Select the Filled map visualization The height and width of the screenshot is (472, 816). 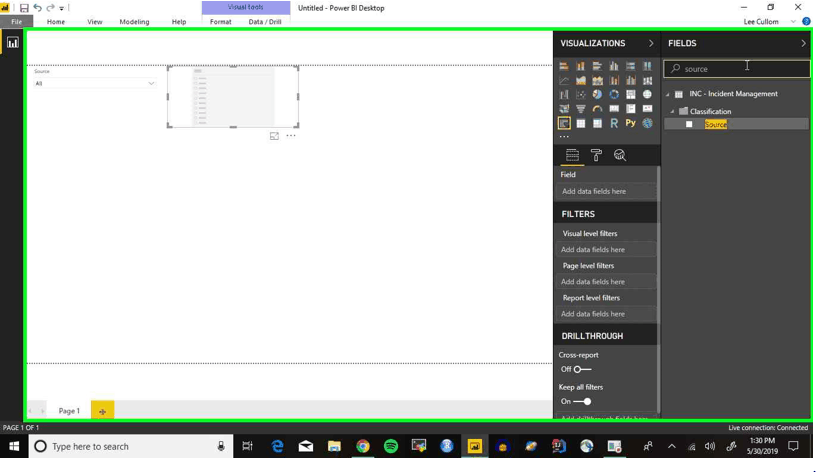[x=564, y=109]
